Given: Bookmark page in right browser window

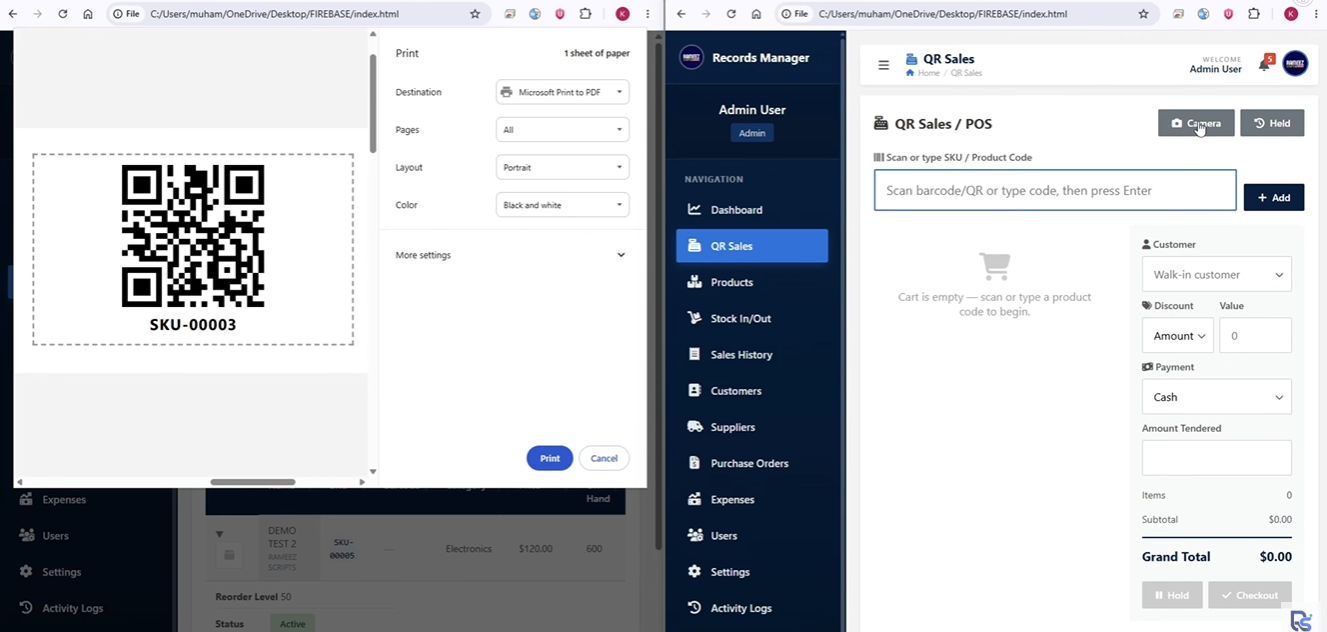Looking at the screenshot, I should click(1143, 14).
